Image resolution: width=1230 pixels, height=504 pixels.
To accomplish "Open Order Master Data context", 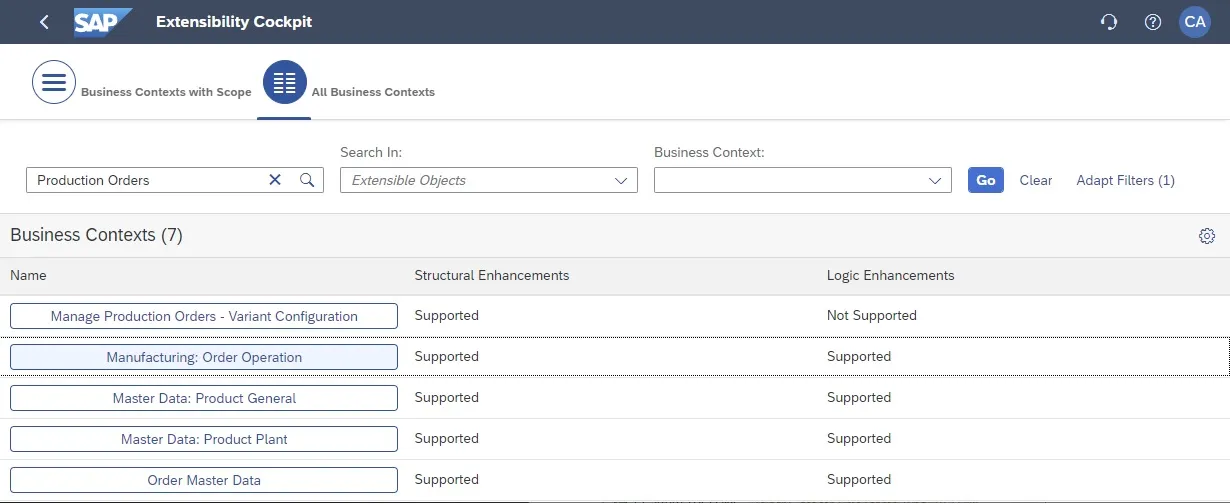I will tap(204, 480).
